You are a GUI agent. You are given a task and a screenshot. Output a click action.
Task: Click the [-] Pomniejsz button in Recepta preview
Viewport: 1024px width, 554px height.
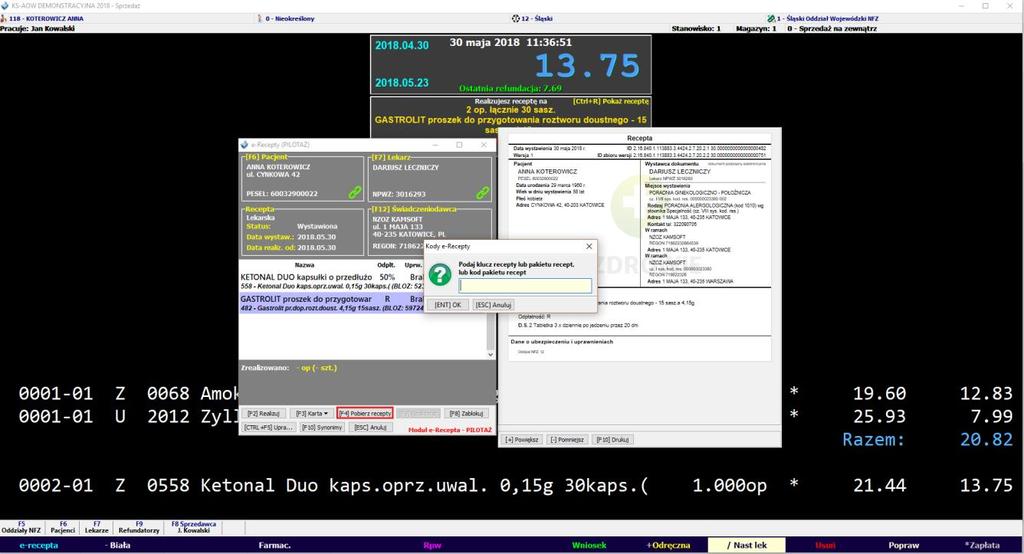tap(567, 440)
